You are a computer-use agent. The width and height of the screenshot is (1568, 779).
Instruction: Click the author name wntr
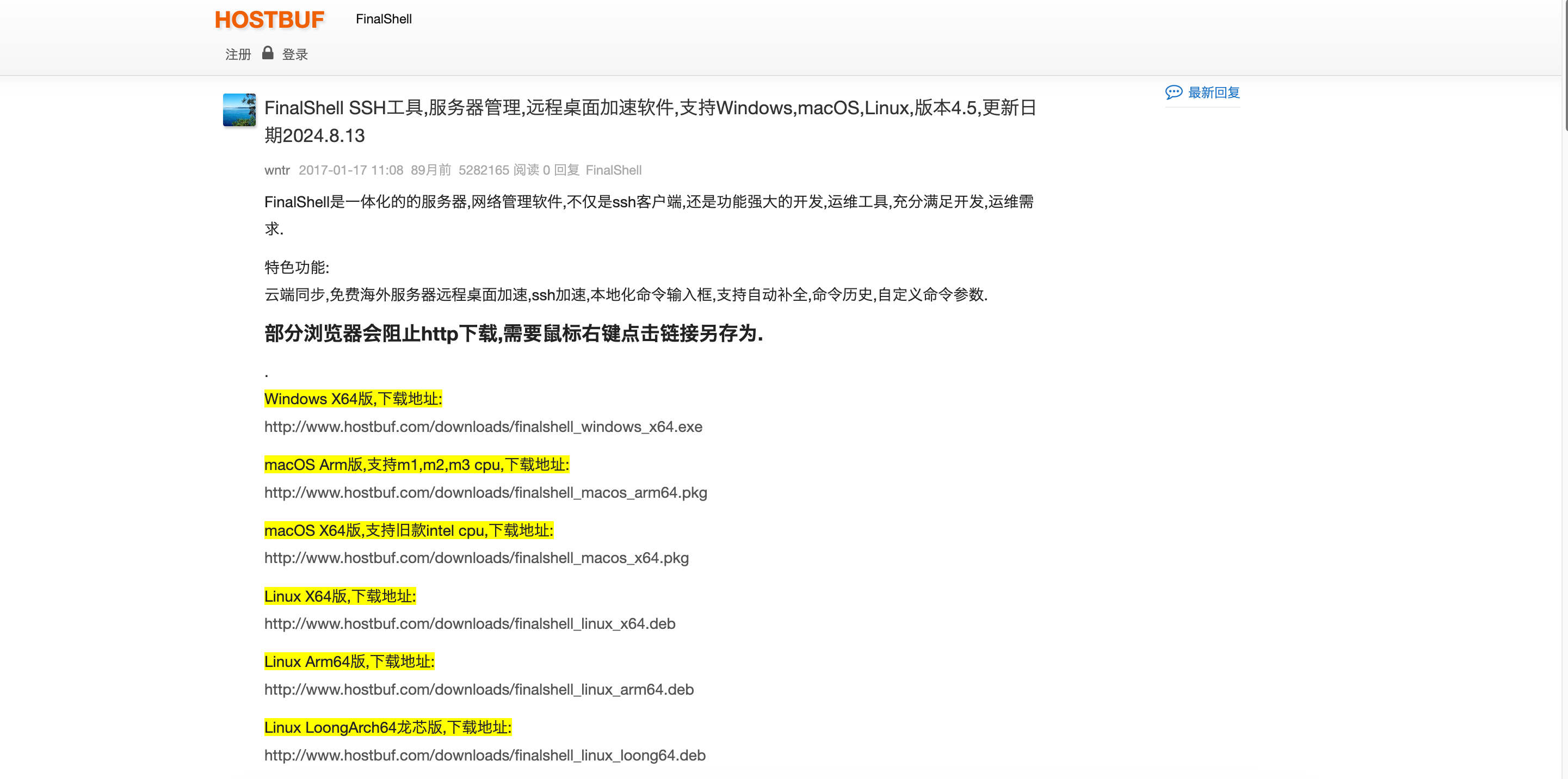277,170
